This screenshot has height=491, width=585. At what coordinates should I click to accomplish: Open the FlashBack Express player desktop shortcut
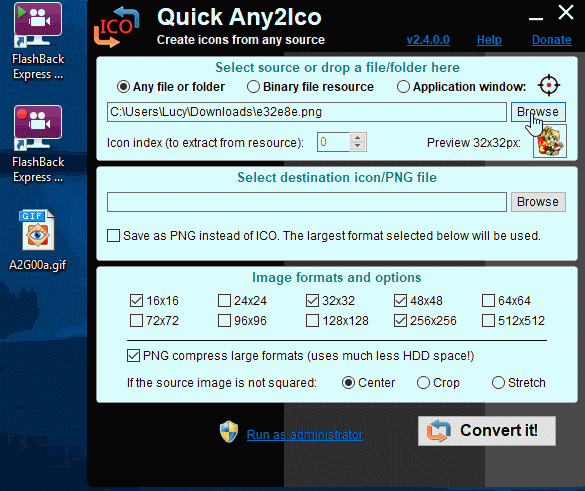38,41
